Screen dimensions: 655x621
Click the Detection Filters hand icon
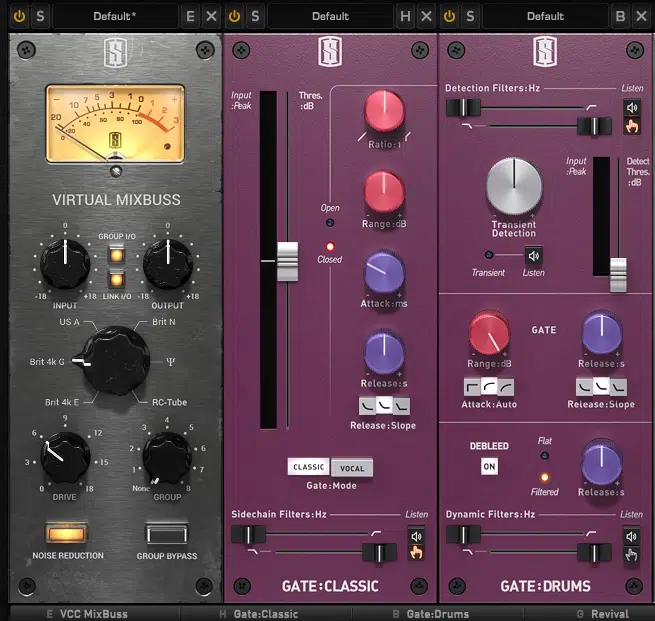[x=632, y=125]
